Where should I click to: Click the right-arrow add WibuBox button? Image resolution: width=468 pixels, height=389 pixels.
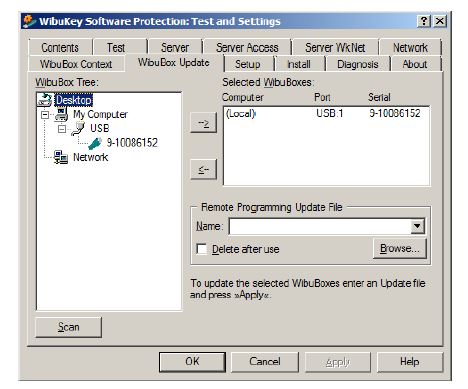pos(204,123)
